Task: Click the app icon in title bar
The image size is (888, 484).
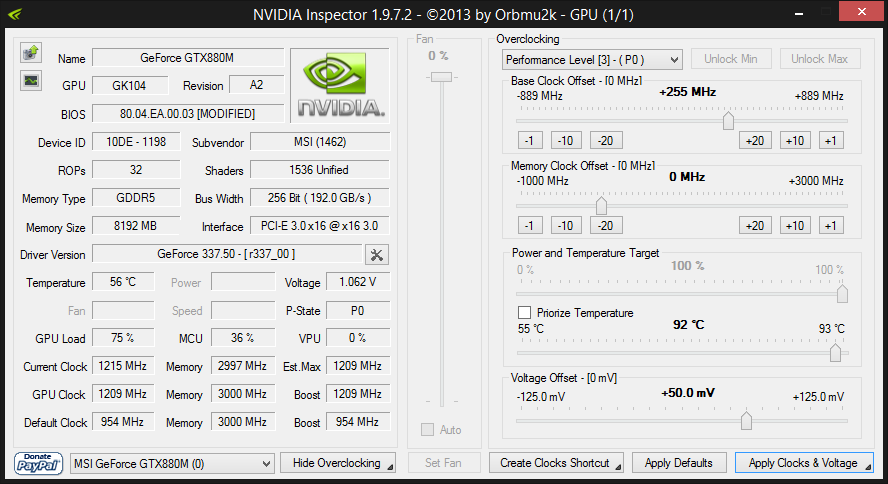Action: pos(15,14)
